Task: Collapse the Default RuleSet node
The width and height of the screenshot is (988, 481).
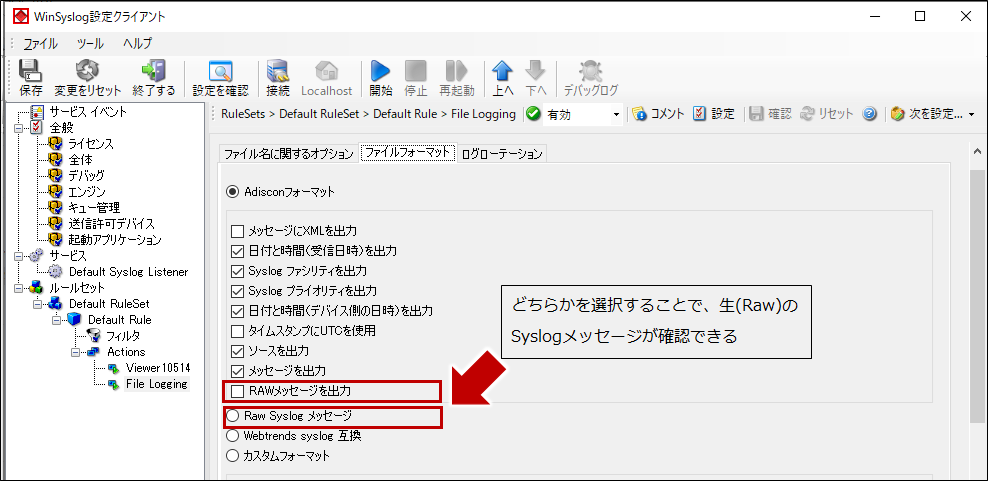Action: pos(37,304)
